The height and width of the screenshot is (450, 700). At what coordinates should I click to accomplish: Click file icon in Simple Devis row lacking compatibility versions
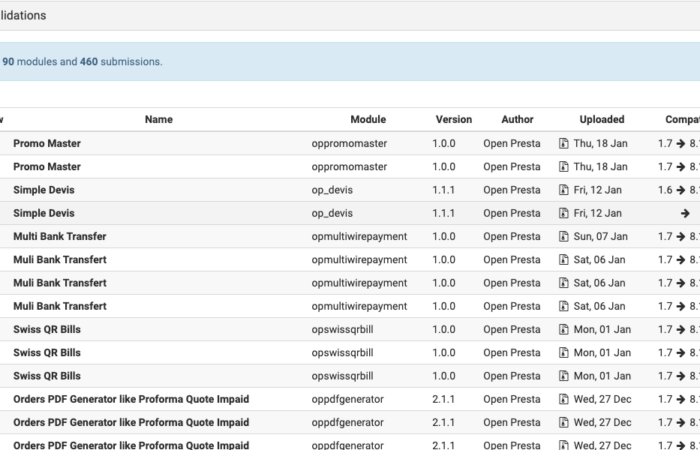pyautogui.click(x=564, y=213)
